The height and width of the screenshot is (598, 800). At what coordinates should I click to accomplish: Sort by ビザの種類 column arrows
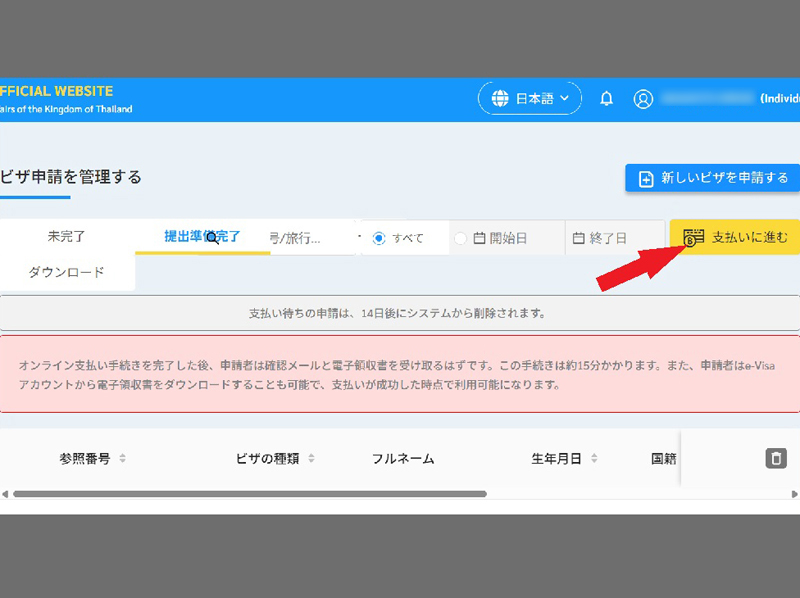coord(311,458)
